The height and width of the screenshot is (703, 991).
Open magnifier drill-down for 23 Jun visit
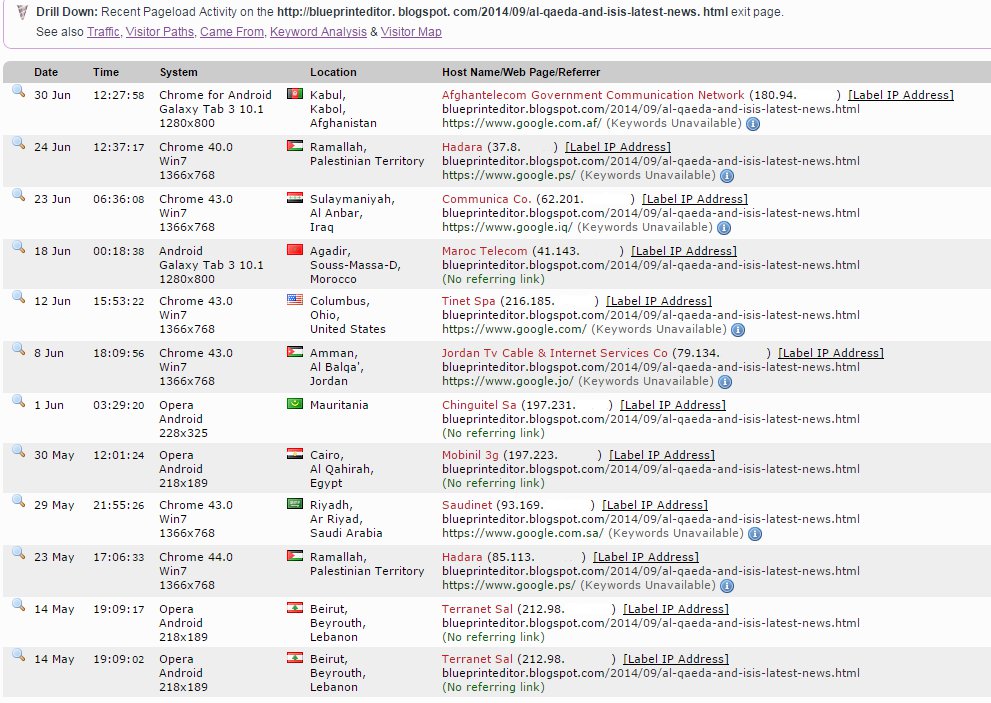(x=18, y=195)
